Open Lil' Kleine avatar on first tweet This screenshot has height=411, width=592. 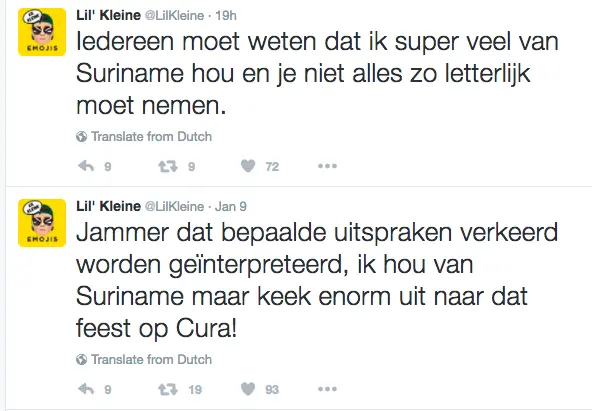coord(42,32)
